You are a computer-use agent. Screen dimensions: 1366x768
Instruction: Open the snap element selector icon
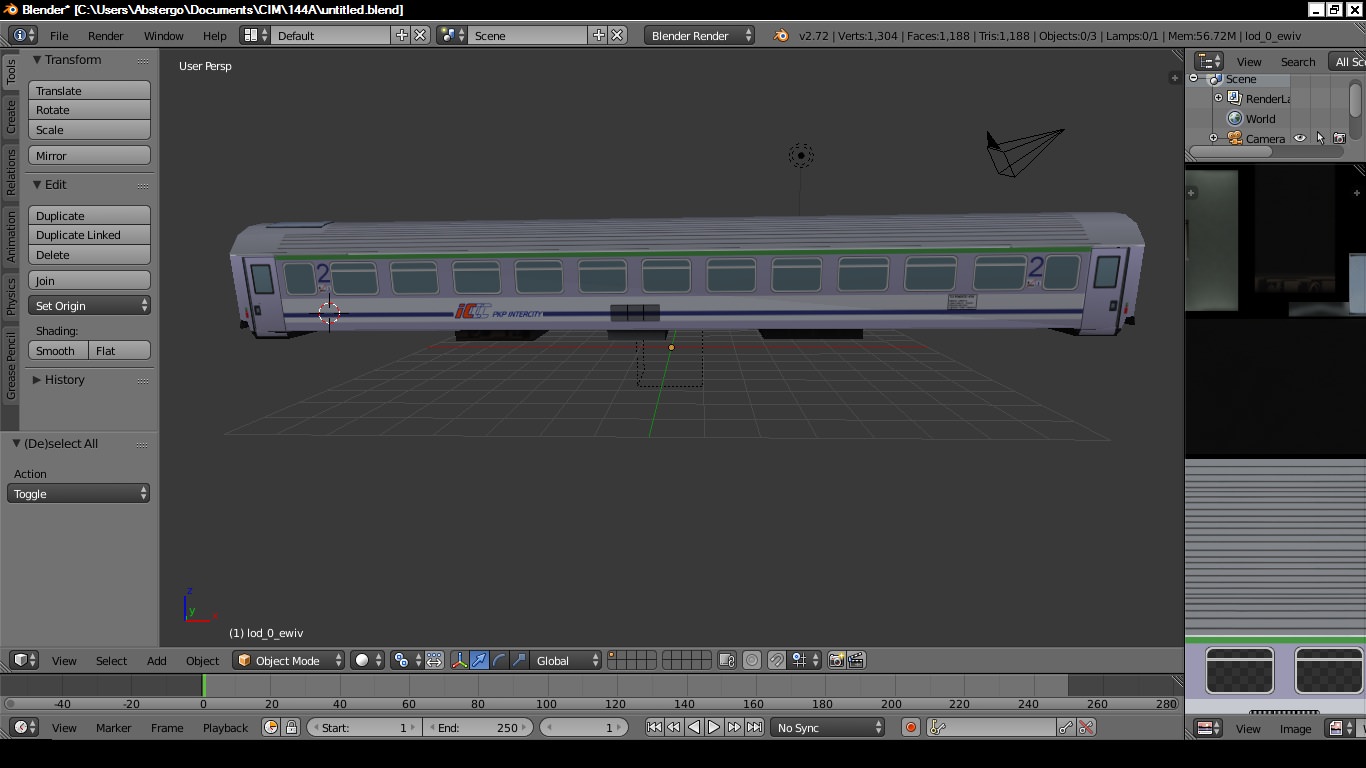coord(804,660)
